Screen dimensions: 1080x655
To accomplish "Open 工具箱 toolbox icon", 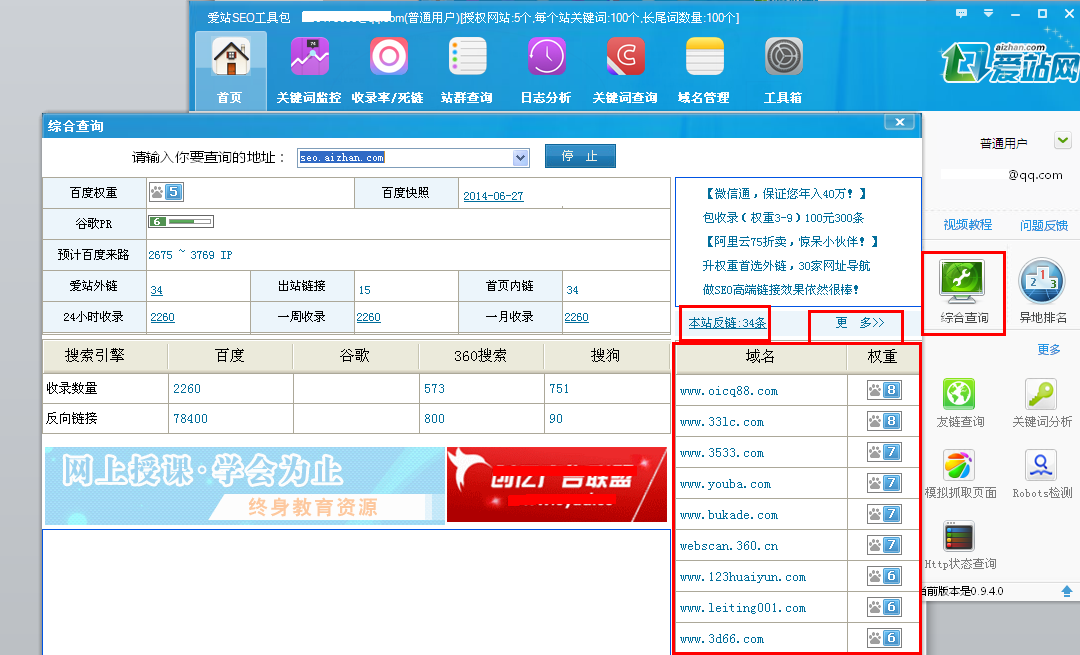I will pos(783,71).
